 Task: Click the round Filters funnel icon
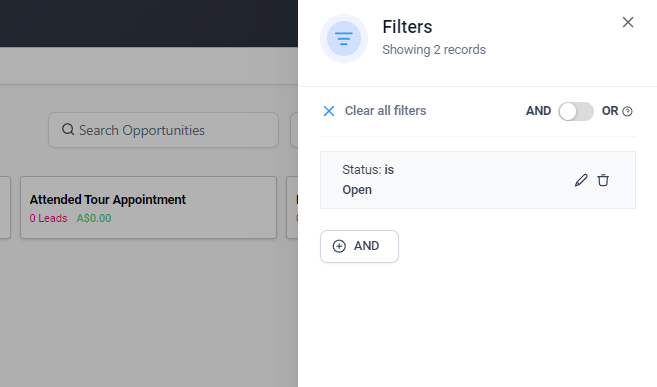click(x=344, y=39)
